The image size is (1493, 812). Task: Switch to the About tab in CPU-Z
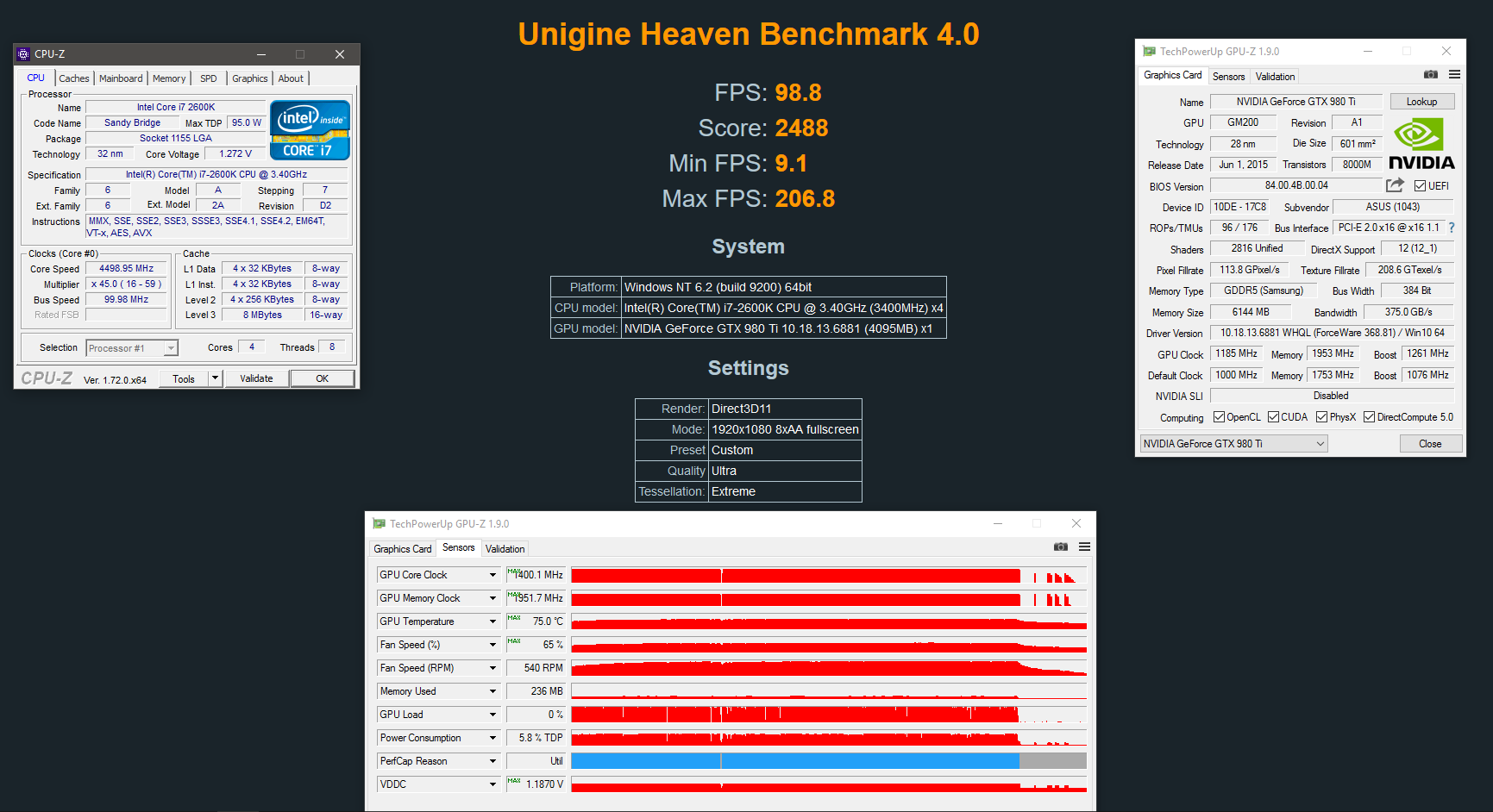tap(291, 78)
